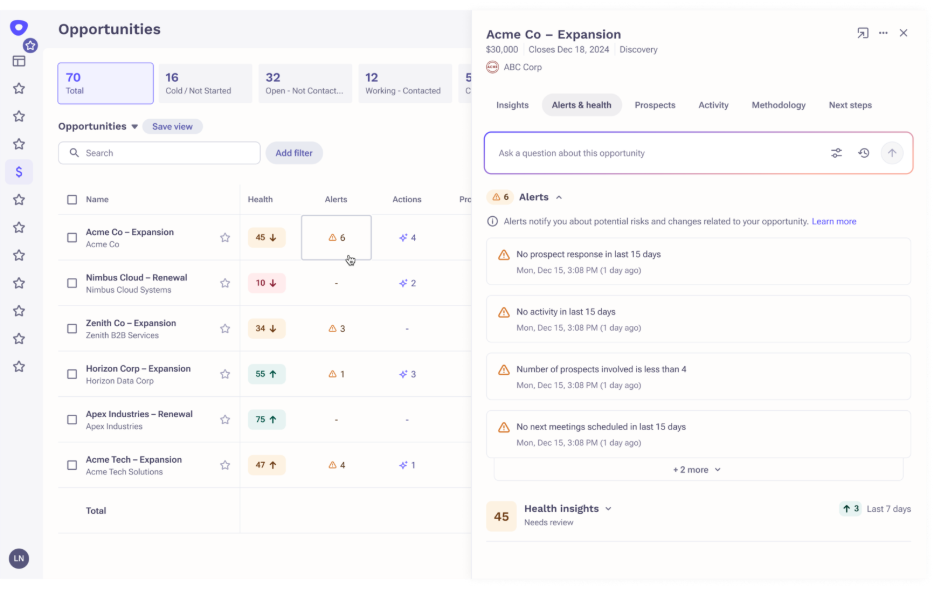Select the 70 Total card
The width and height of the screenshot is (936, 589).
(x=105, y=84)
